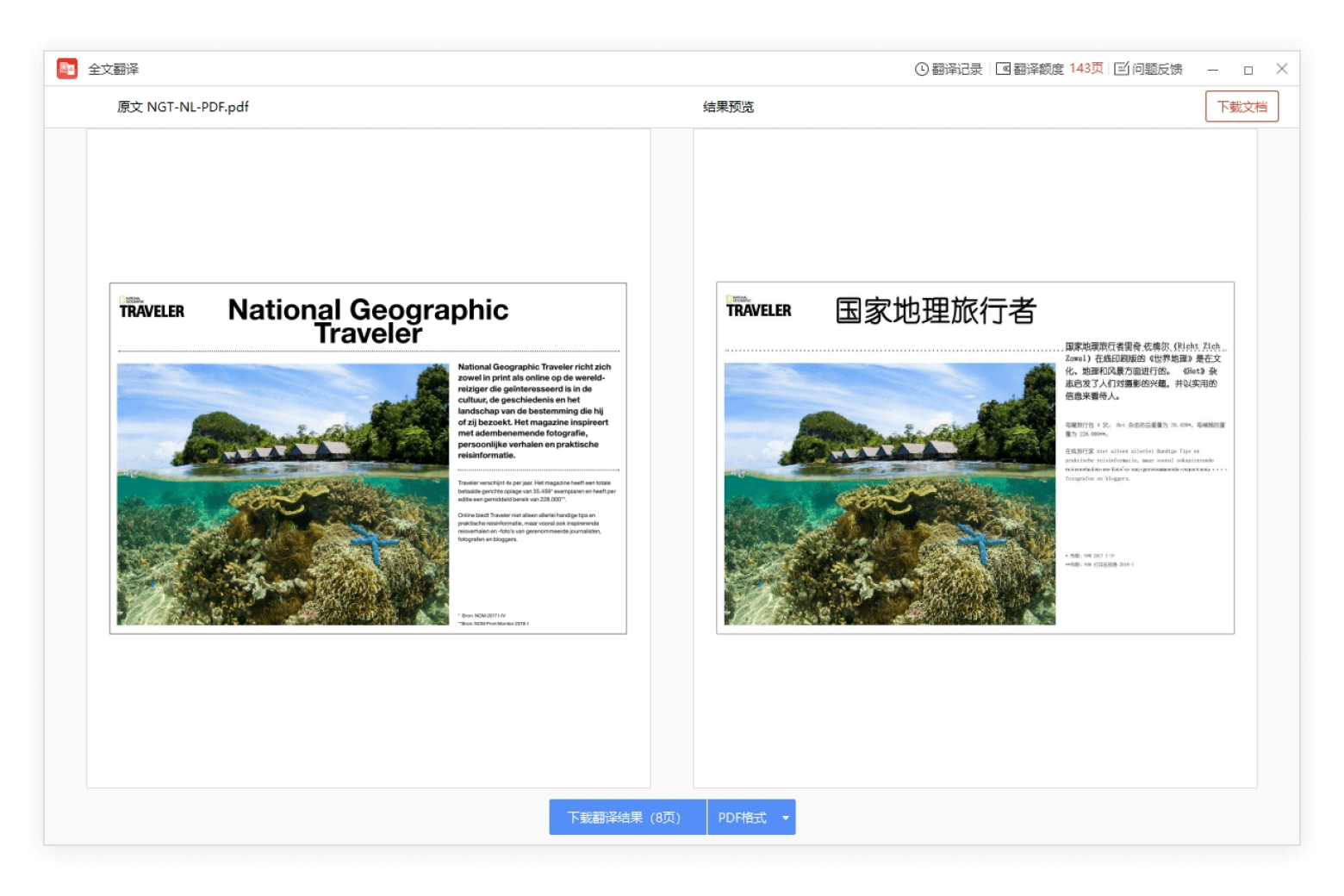Click the 全文翻译 window title text
The height and width of the screenshot is (896, 1344).
tap(113, 69)
